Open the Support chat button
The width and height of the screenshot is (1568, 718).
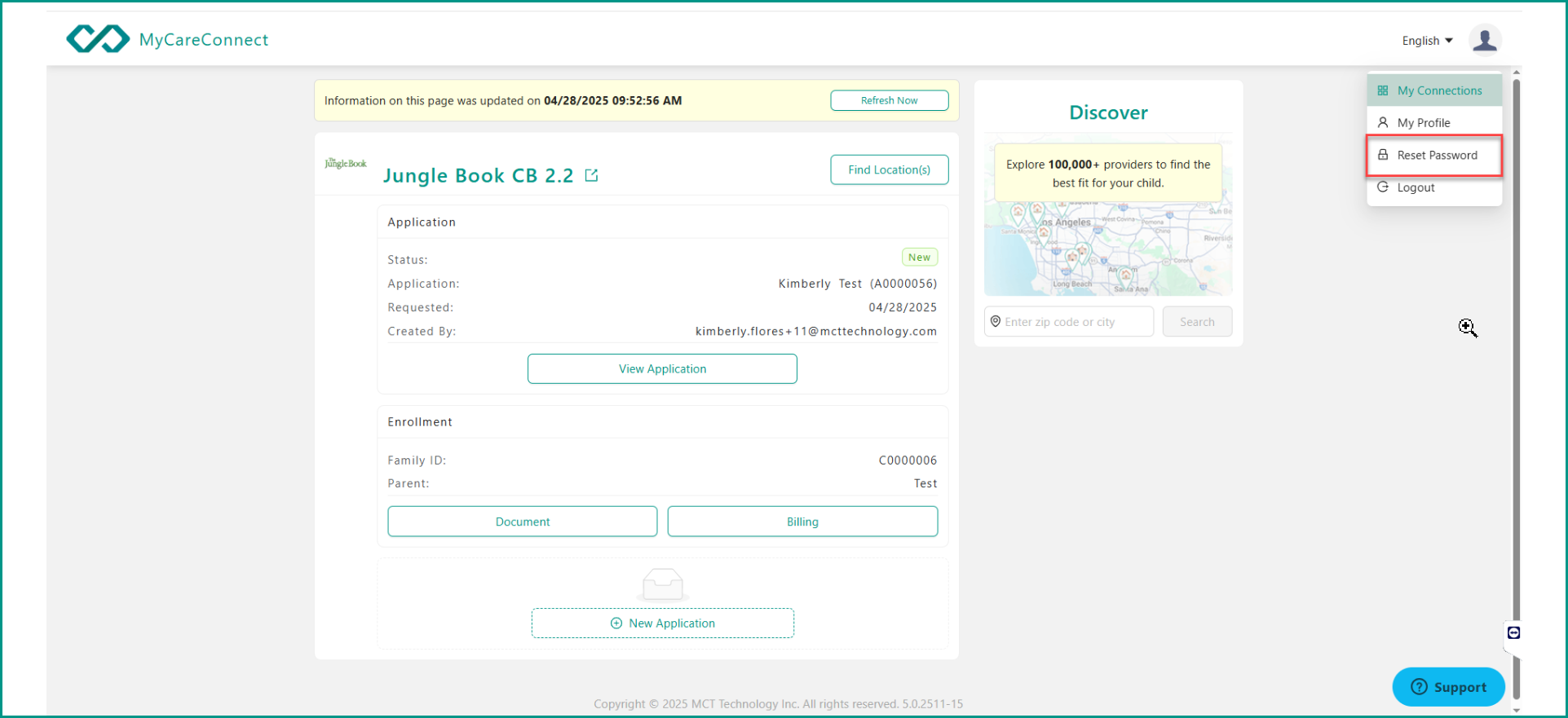point(1448,687)
